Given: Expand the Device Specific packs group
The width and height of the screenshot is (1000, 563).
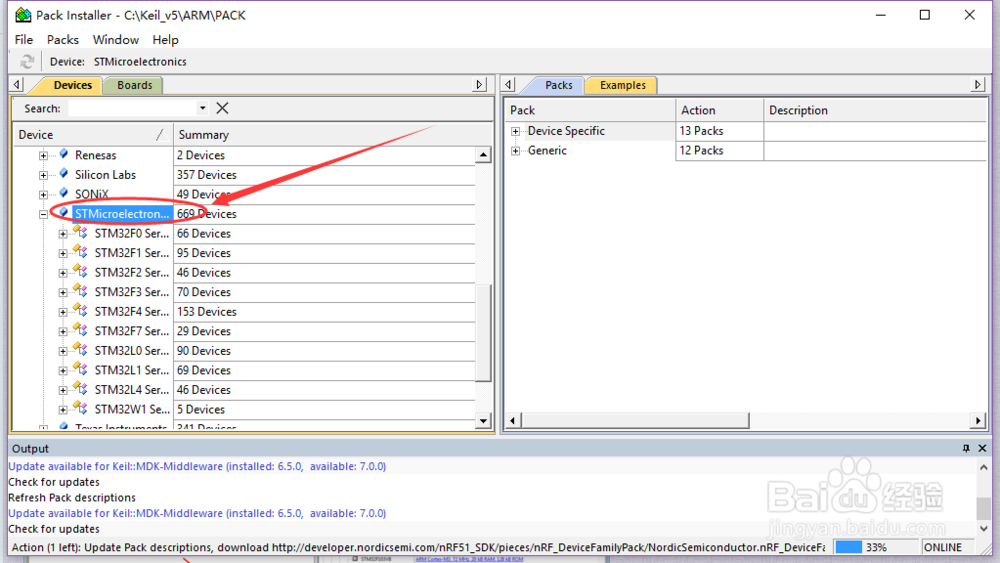Looking at the screenshot, I should pos(515,131).
